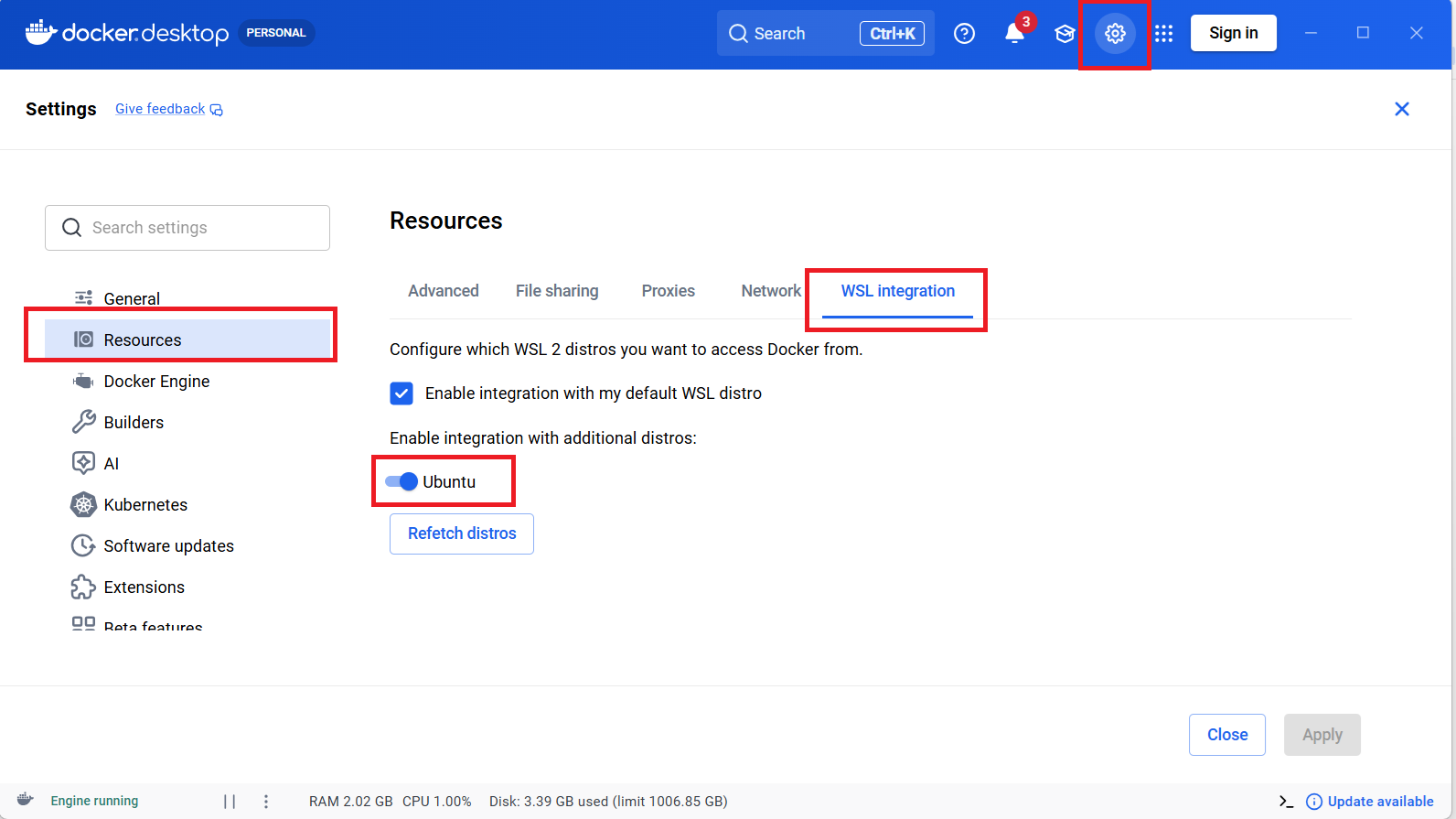Click into the Search settings field
The height and width of the screenshot is (819, 1456).
coord(187,228)
